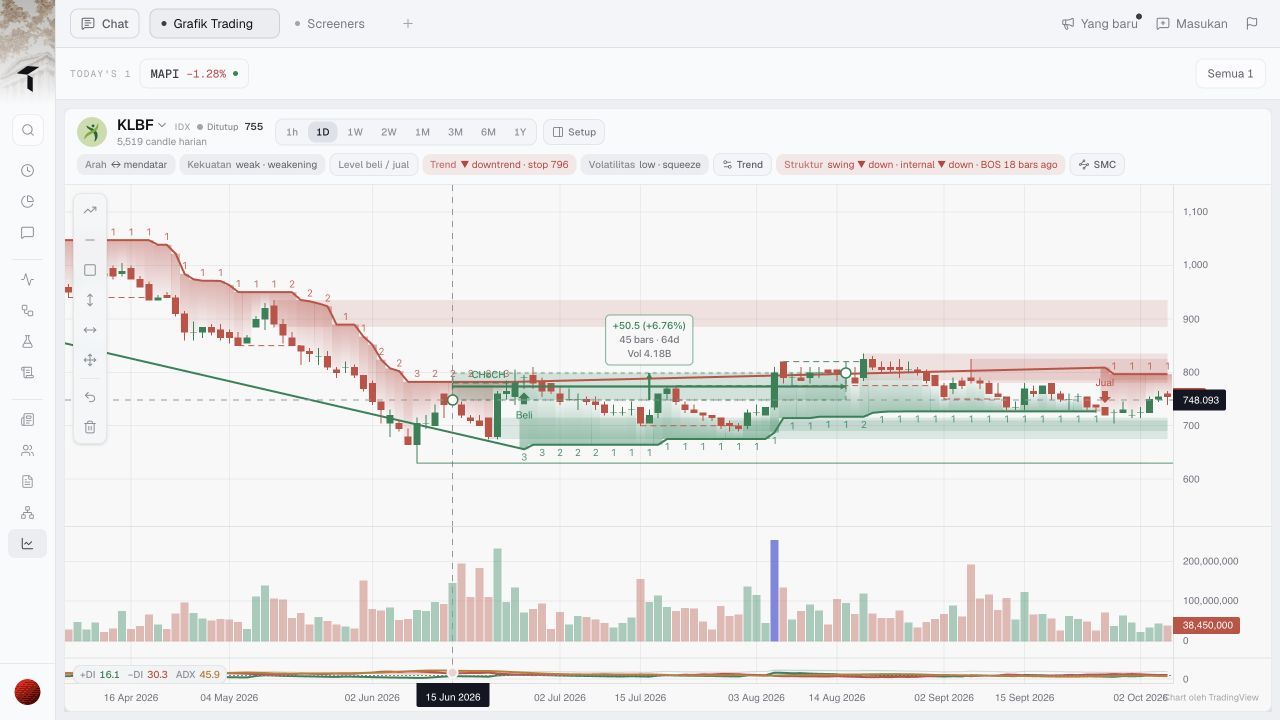Open the chat bubble sidebar icon

[x=28, y=233]
